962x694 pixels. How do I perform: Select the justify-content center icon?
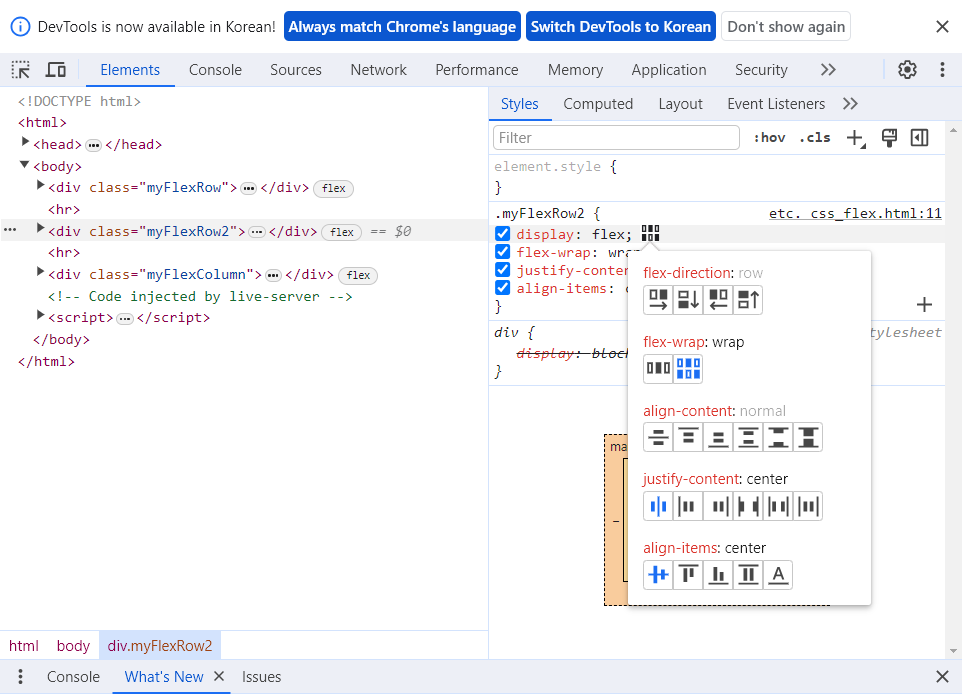click(x=658, y=506)
